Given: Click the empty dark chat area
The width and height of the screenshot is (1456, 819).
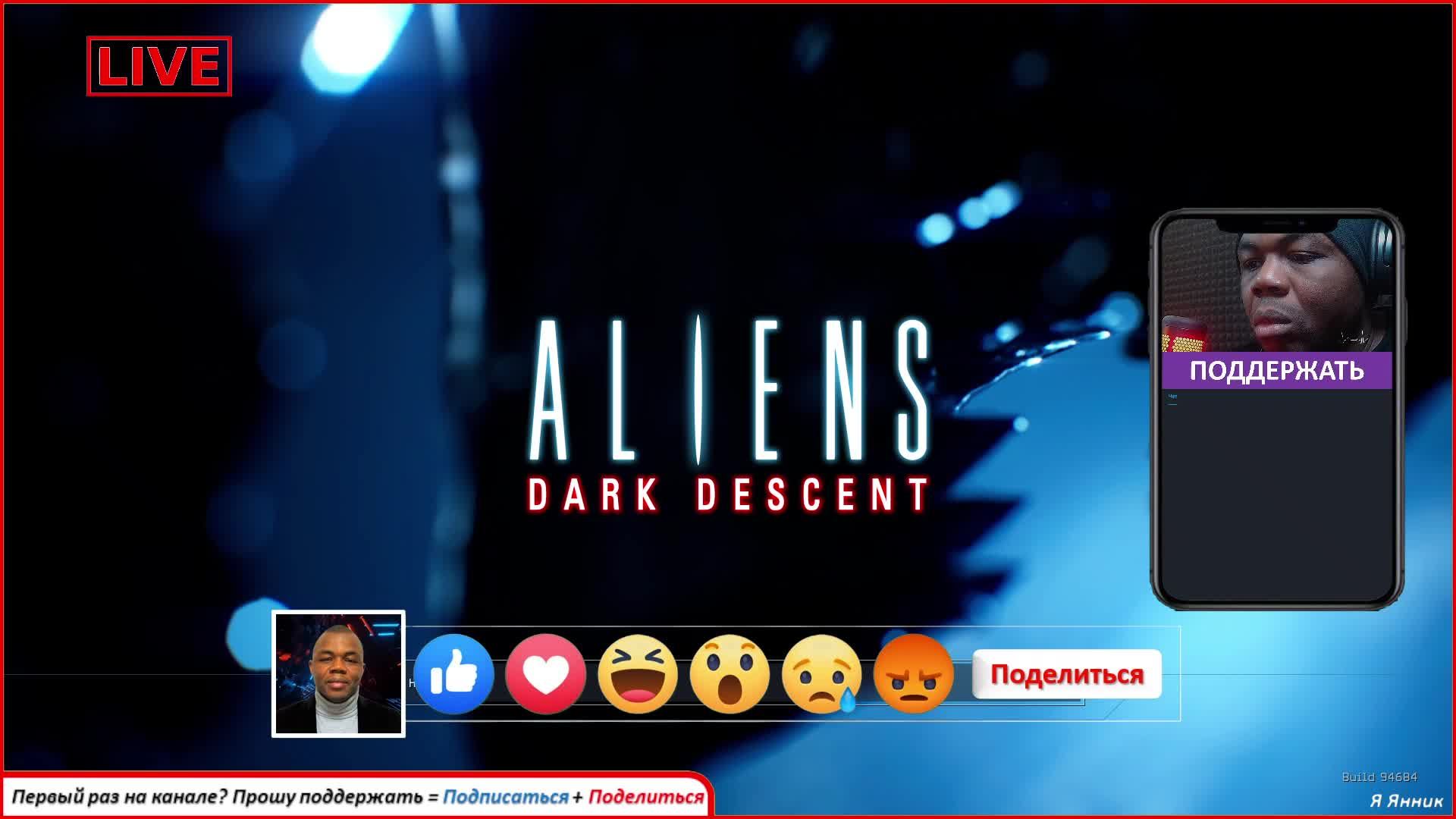Looking at the screenshot, I should coord(1276,500).
